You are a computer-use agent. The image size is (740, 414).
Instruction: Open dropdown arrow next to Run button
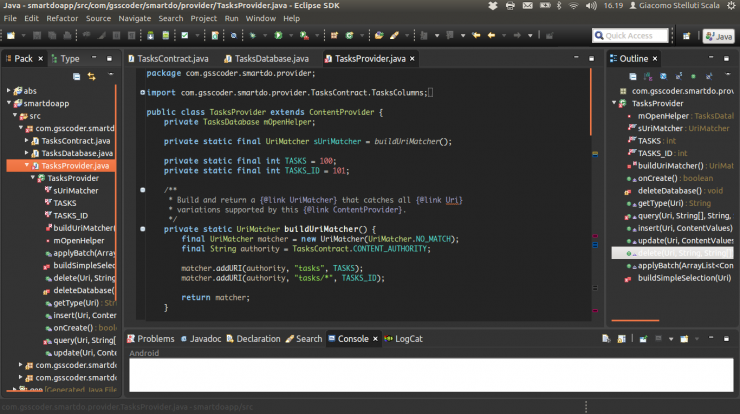click(x=290, y=35)
